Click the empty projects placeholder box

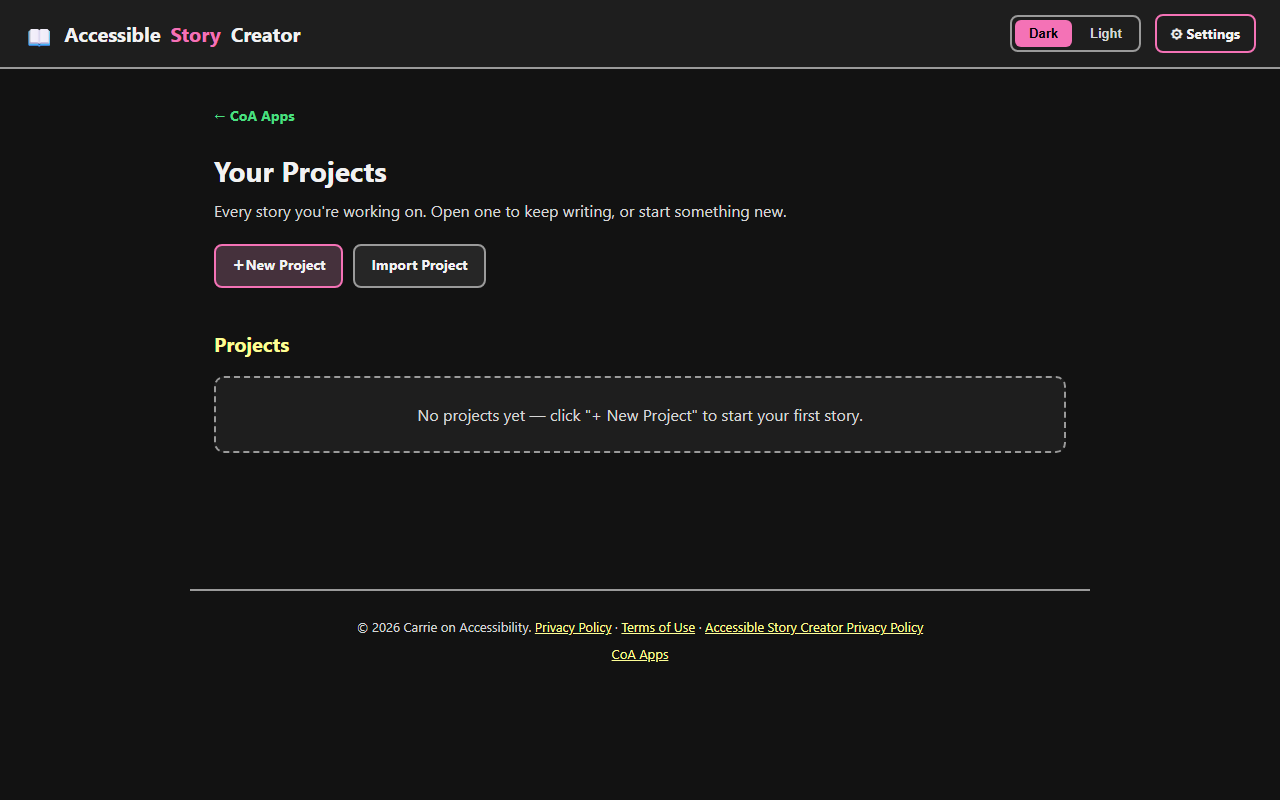click(640, 415)
